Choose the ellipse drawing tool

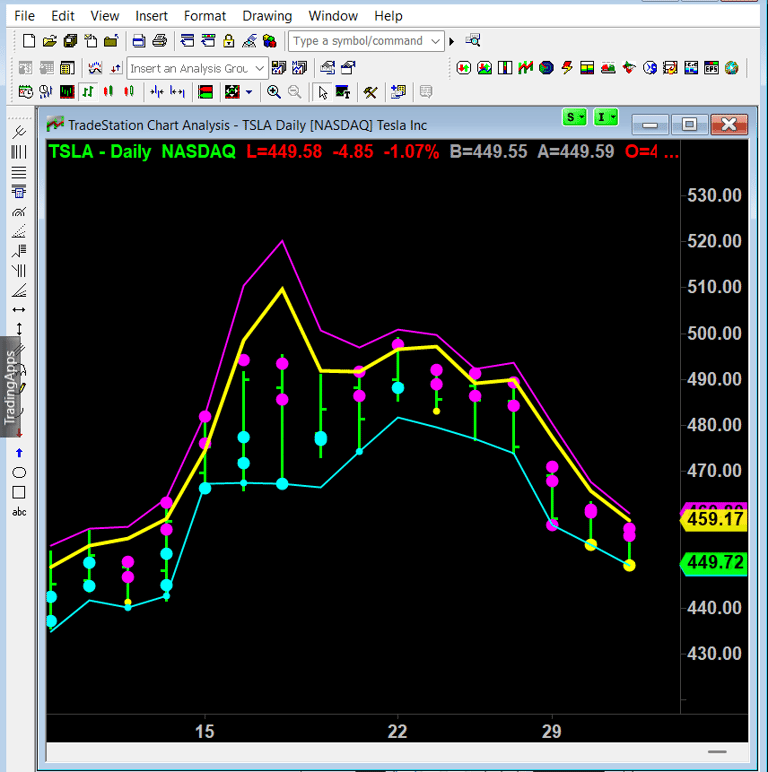pos(19,473)
